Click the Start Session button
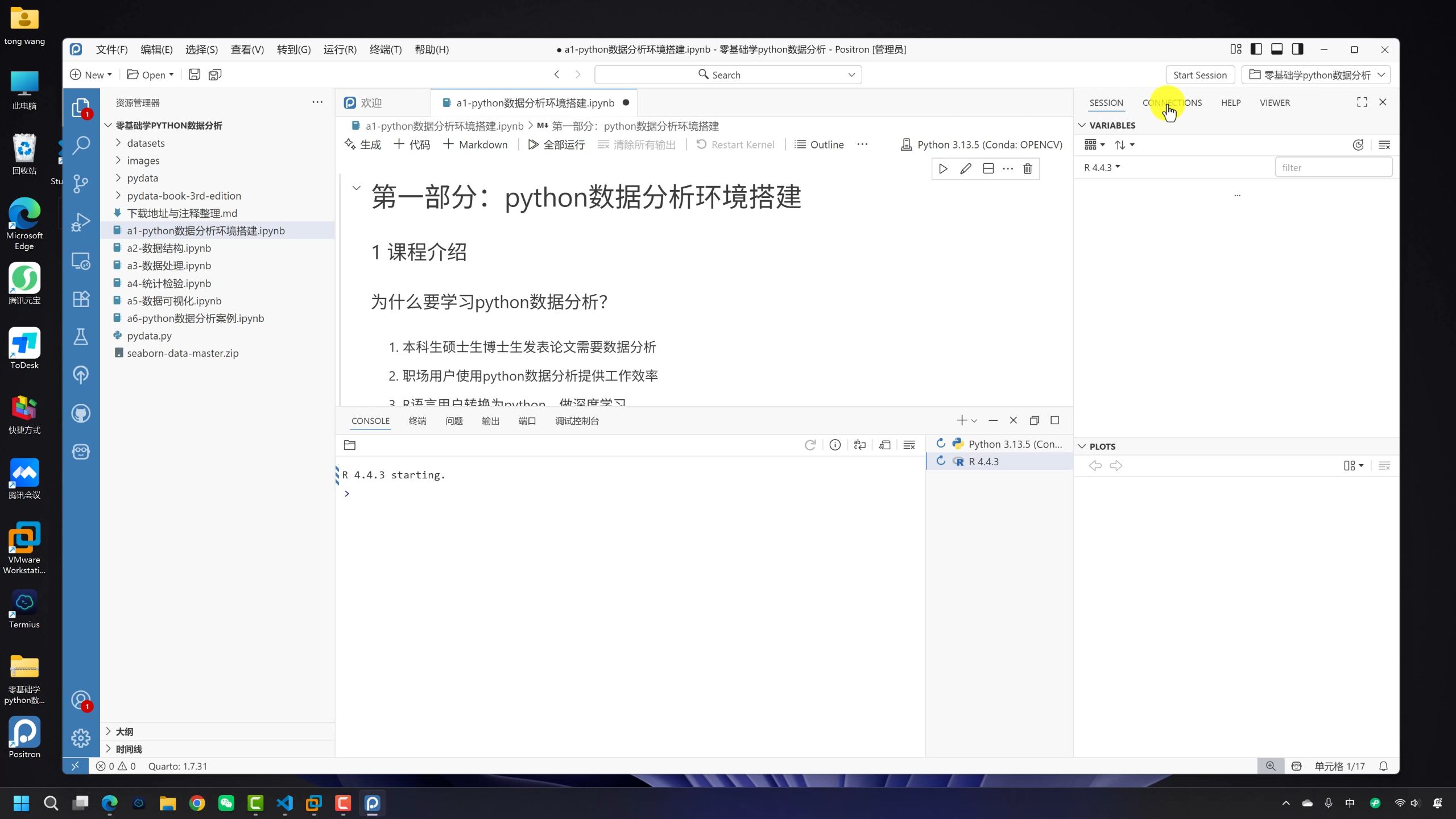 click(1199, 75)
